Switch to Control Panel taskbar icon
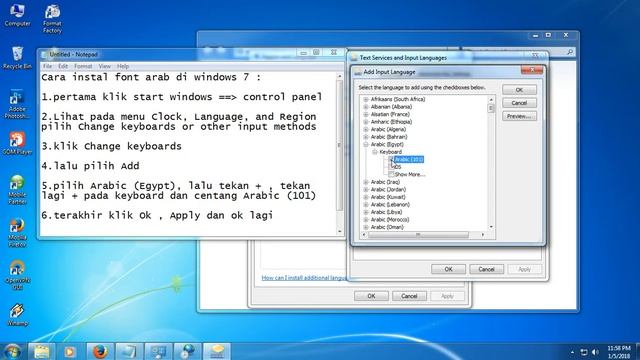Image resolution: width=640 pixels, height=360 pixels. click(158, 351)
